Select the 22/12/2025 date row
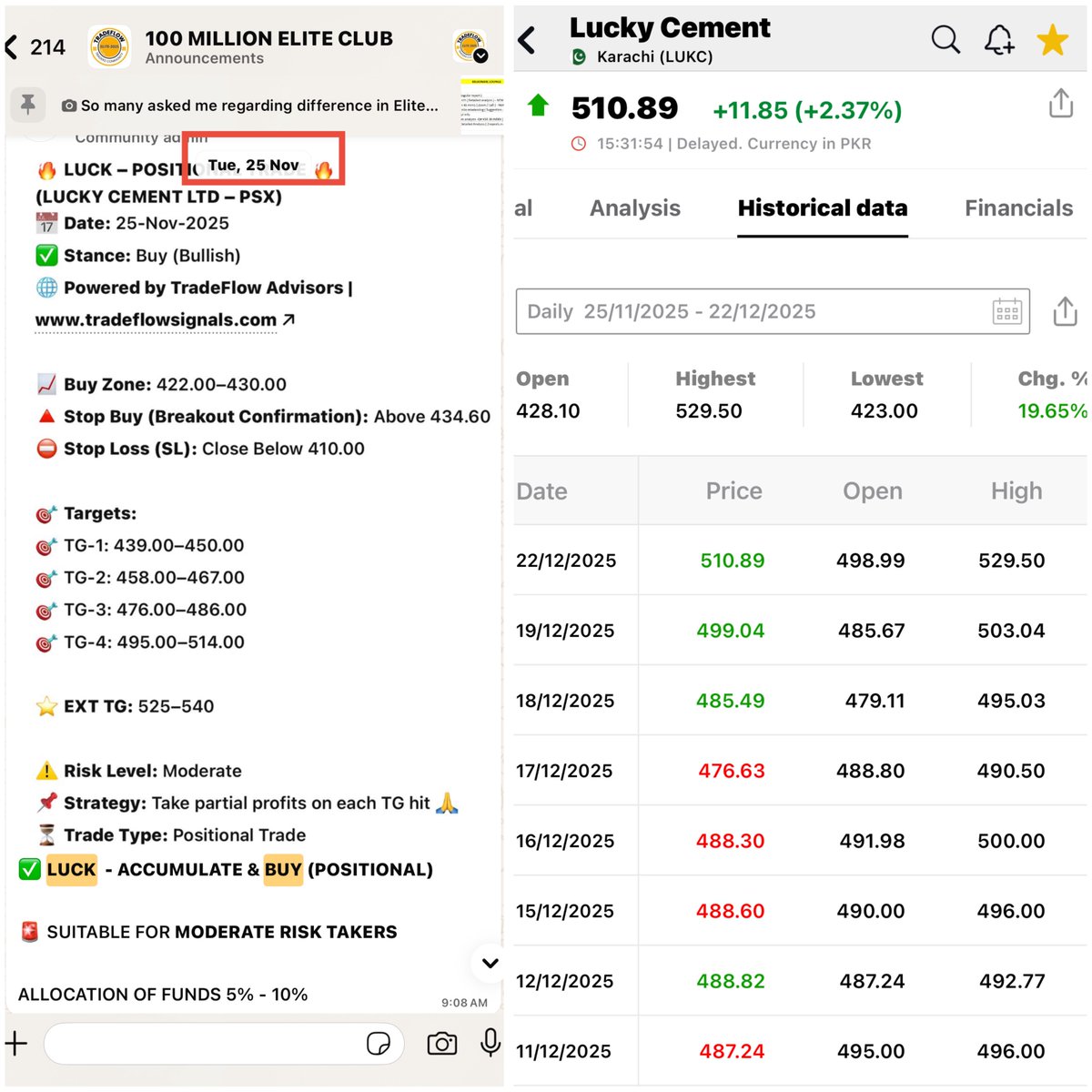The width and height of the screenshot is (1092, 1092). (x=800, y=561)
